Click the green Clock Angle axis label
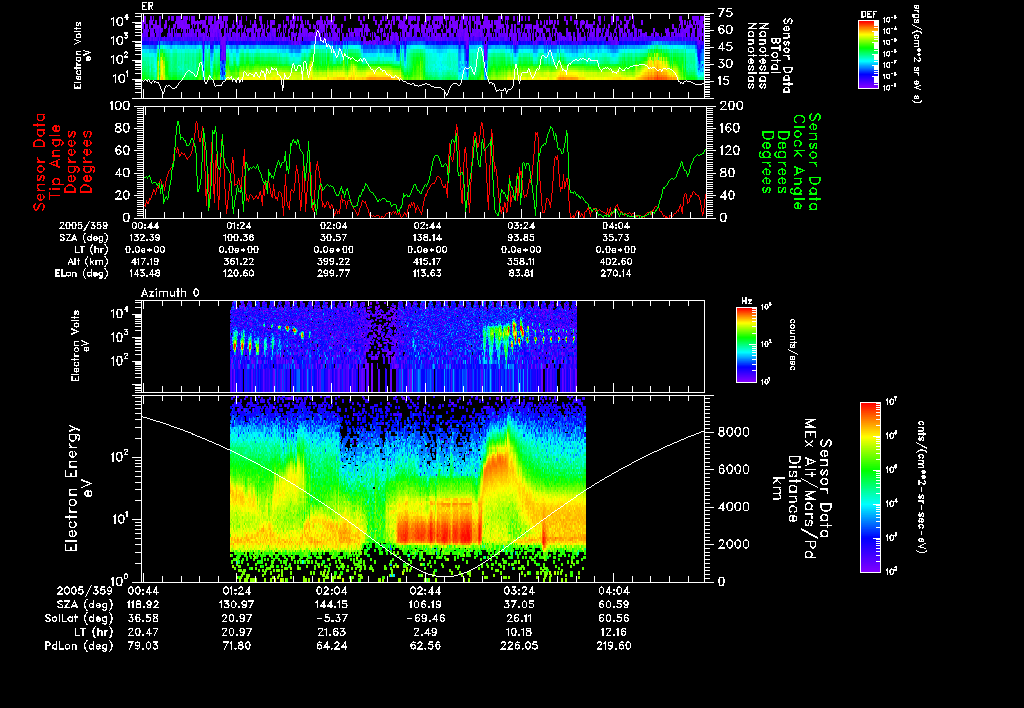 [x=790, y=161]
